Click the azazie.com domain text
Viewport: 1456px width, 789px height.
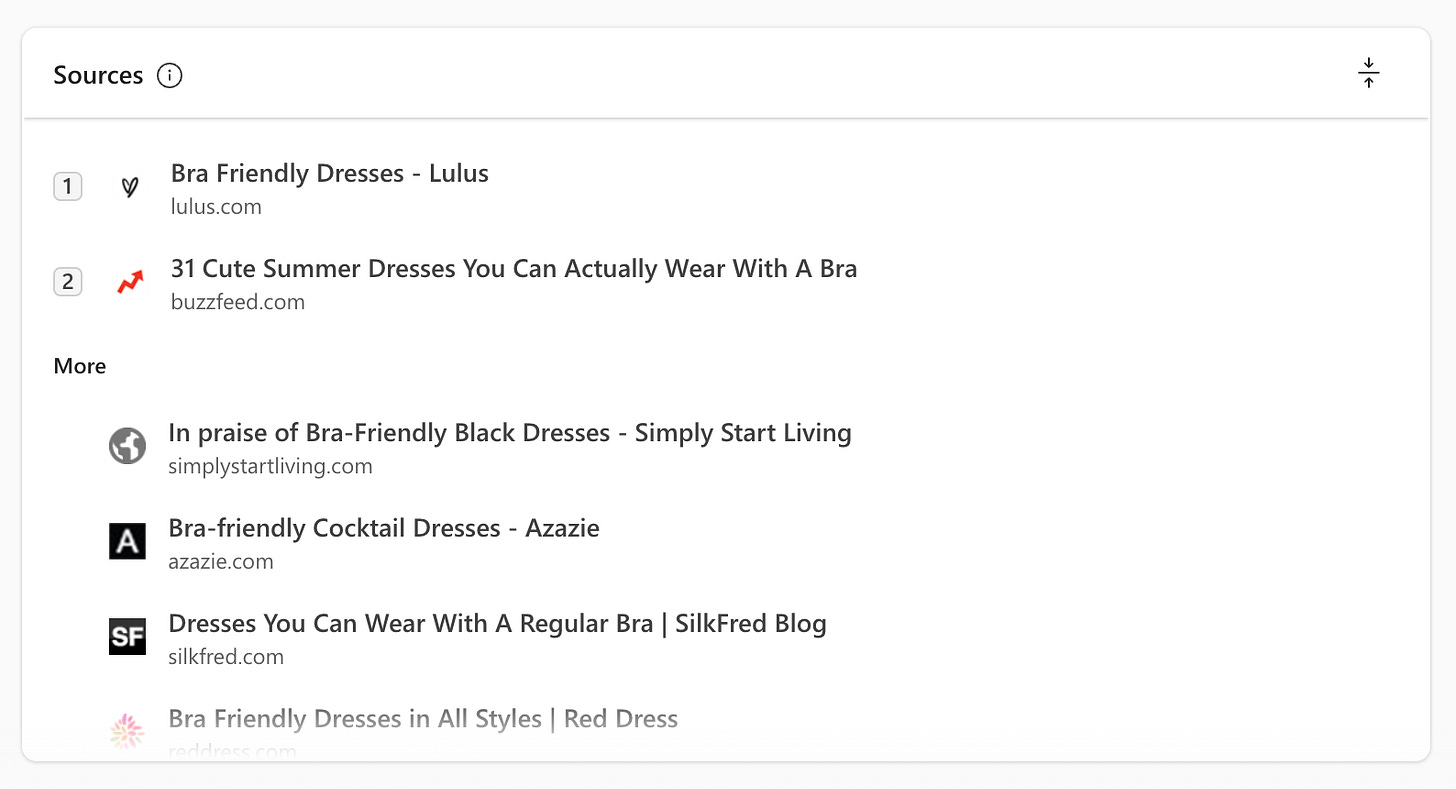pos(221,562)
